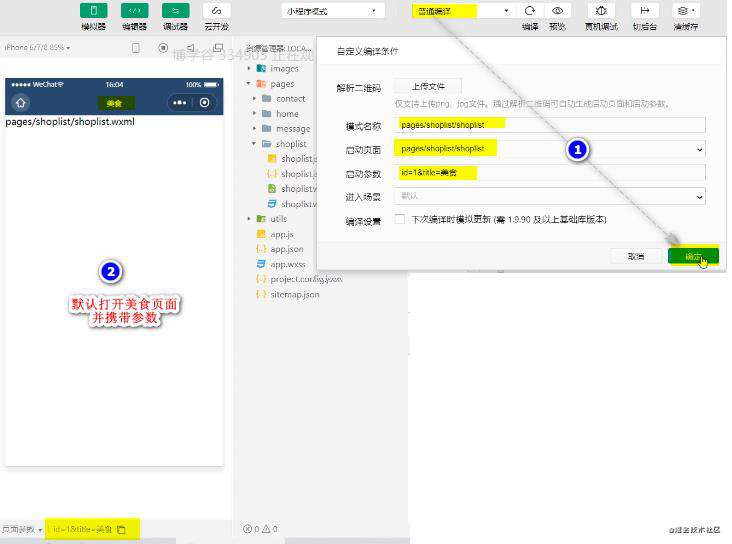Click the 编译 compile refresh icon

pyautogui.click(x=529, y=11)
